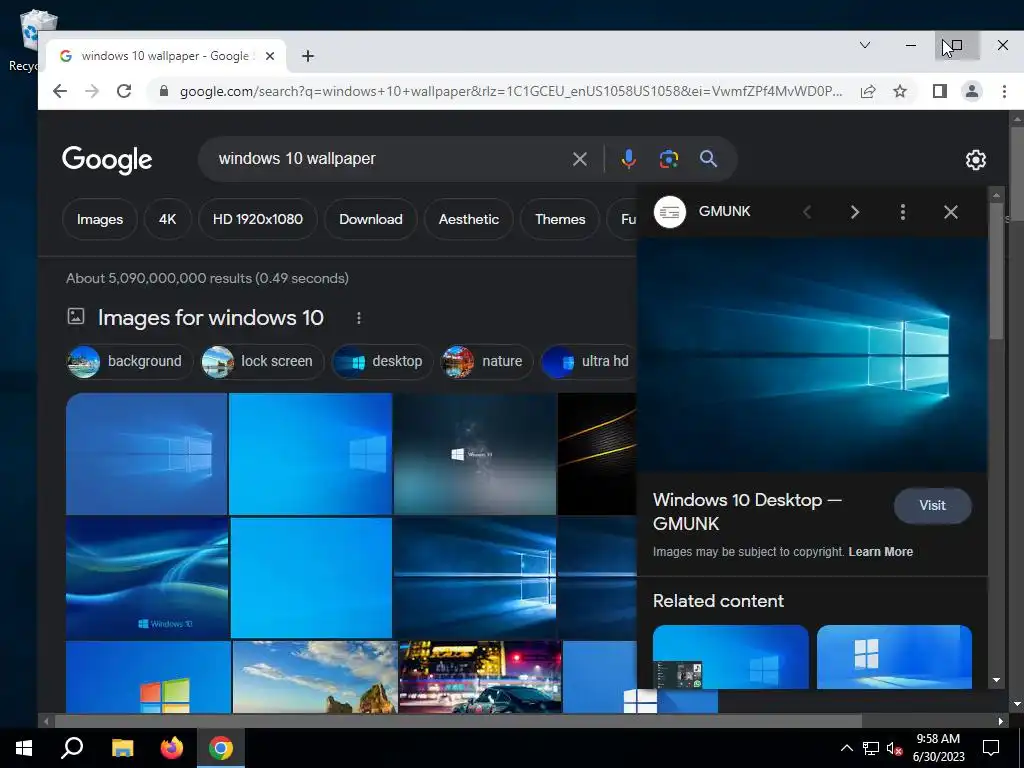Select the Download filter chip
This screenshot has width=1024, height=768.
coord(370,219)
